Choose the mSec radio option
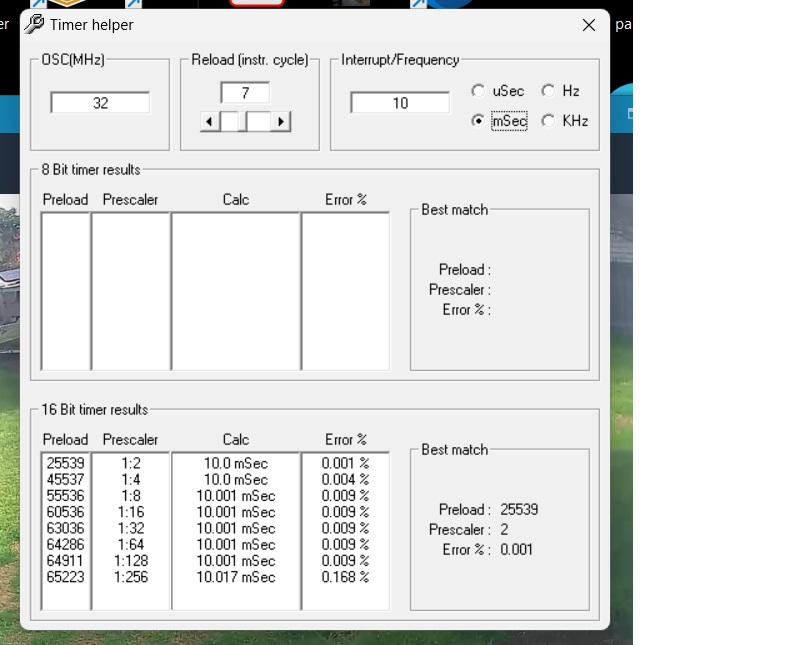Screen dimensions: 812x645 tap(479, 121)
